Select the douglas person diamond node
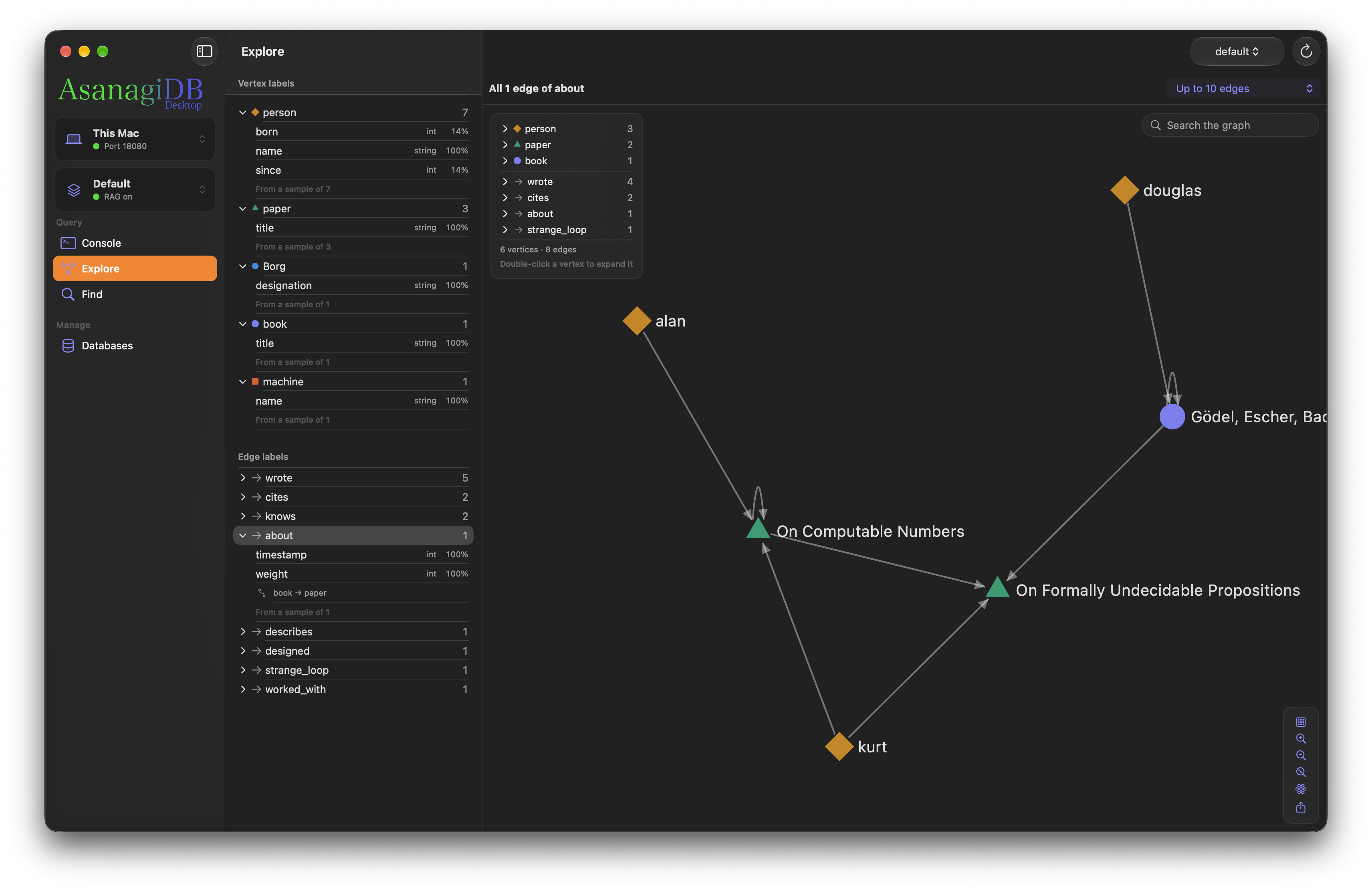Image resolution: width=1372 pixels, height=891 pixels. click(x=1124, y=190)
